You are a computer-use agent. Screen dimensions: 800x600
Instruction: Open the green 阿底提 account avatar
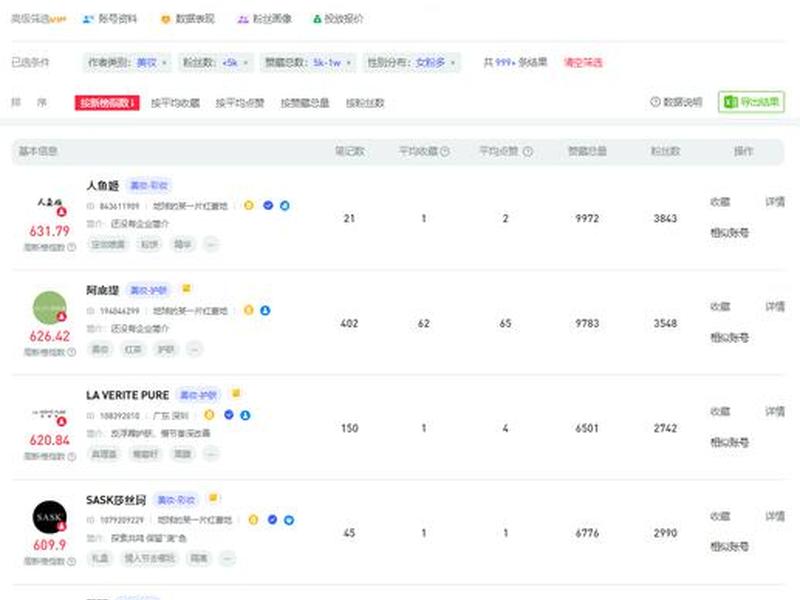coord(49,308)
